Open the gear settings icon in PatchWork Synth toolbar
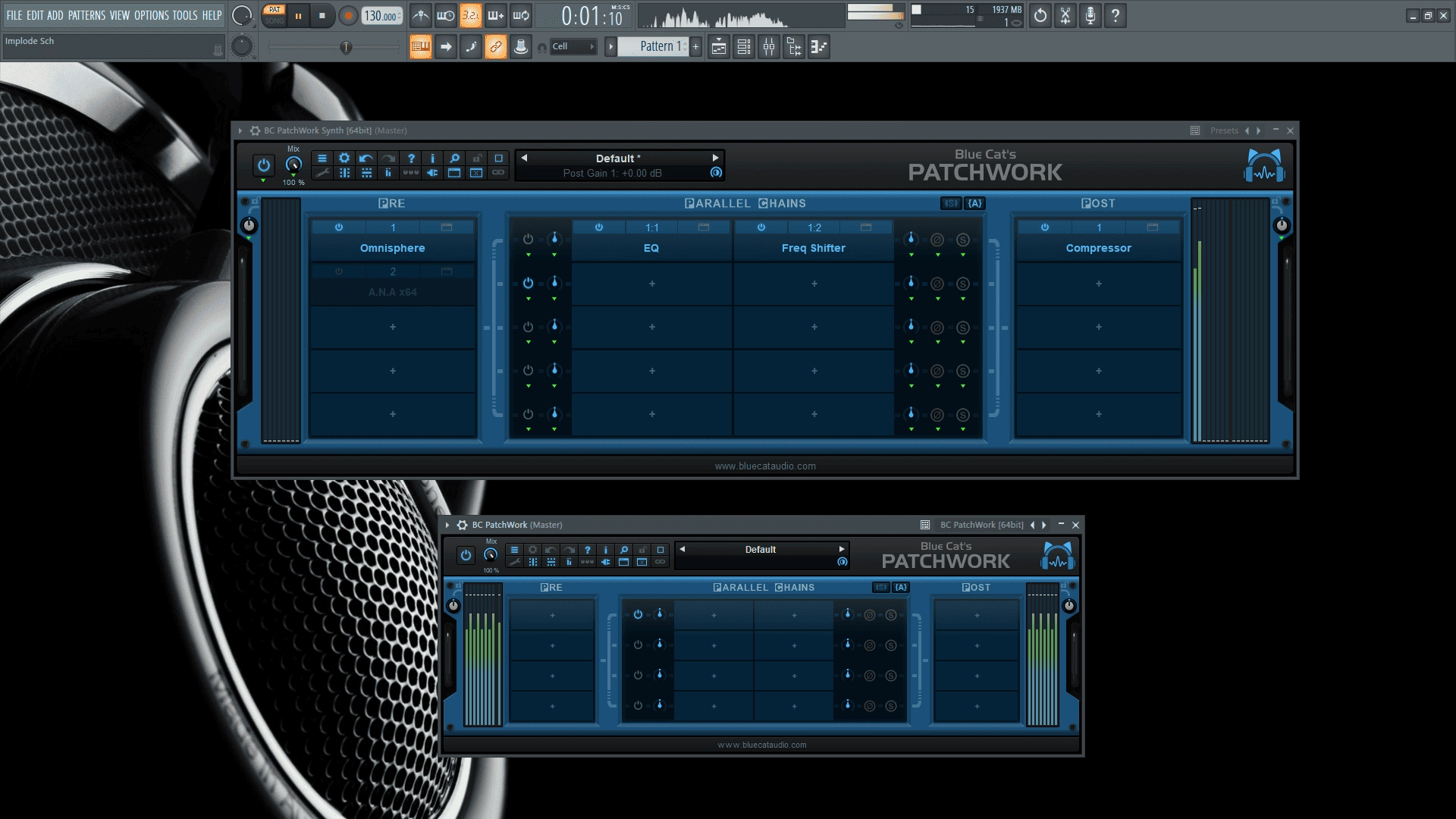The width and height of the screenshot is (1456, 819). [344, 158]
